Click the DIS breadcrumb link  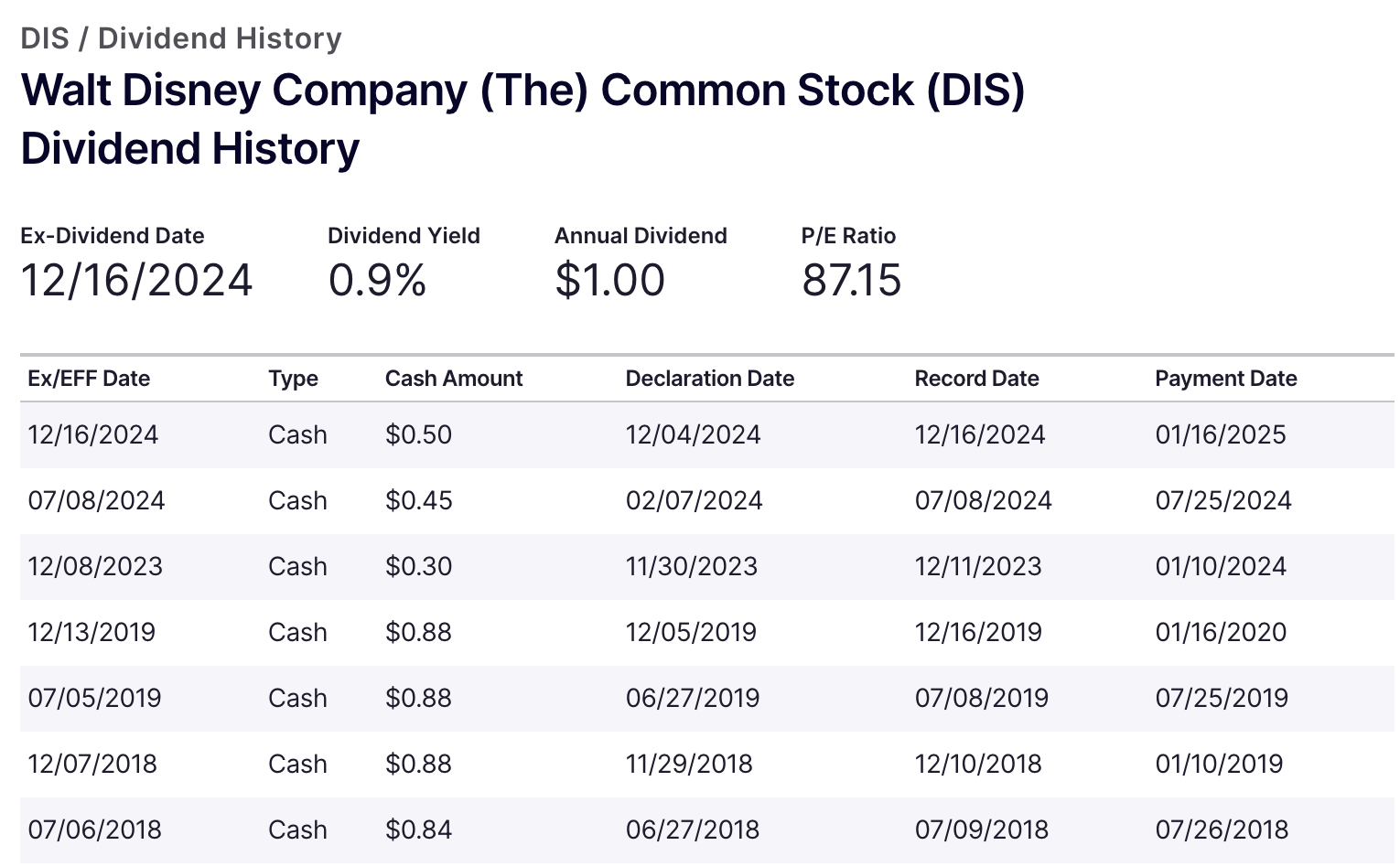click(x=45, y=38)
